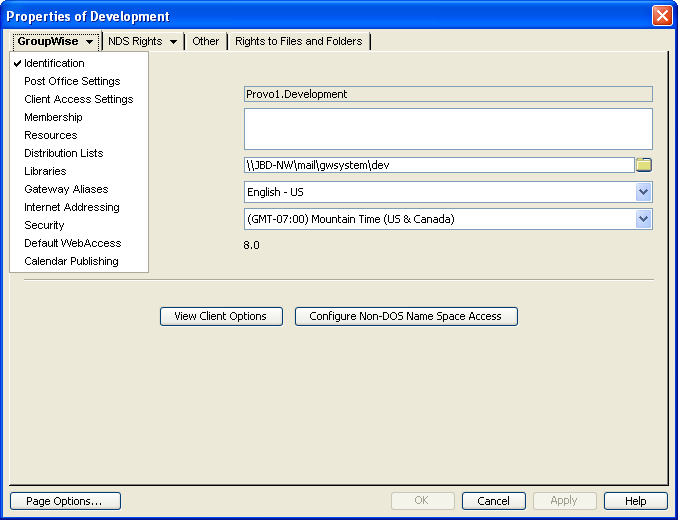Open the English - US language dropdown
Screen dimensions: 678x520
[x=643, y=192]
